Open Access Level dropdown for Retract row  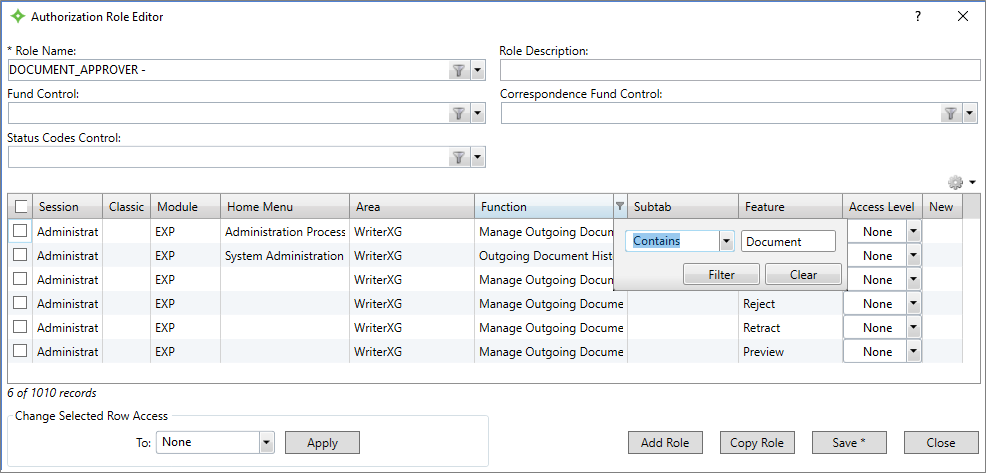point(912,328)
